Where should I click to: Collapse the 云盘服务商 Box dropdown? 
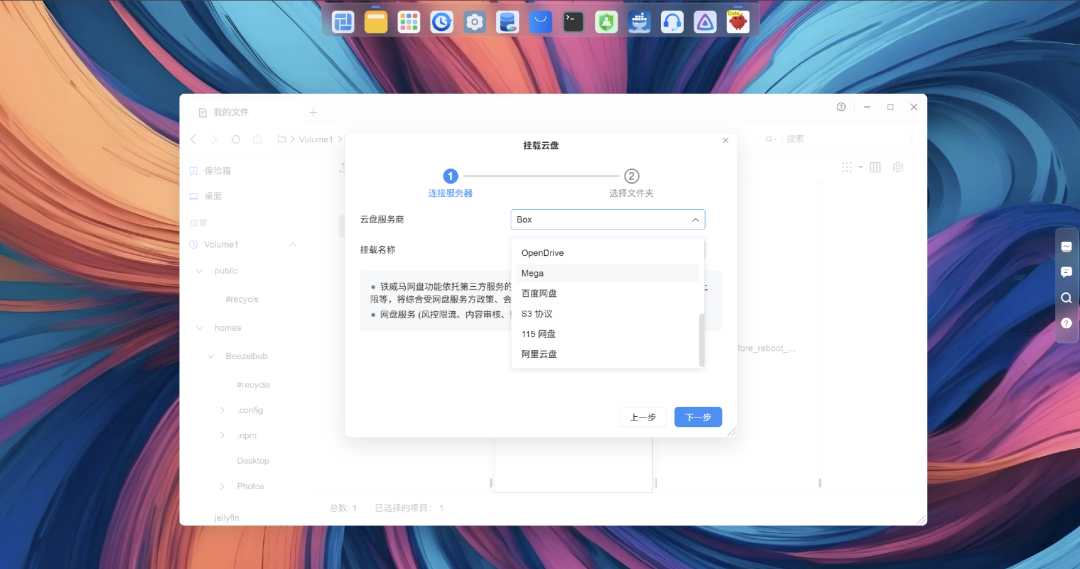click(696, 220)
